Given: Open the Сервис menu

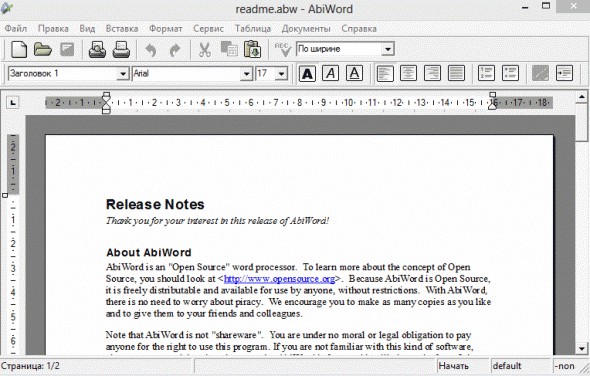Looking at the screenshot, I should click(208, 29).
